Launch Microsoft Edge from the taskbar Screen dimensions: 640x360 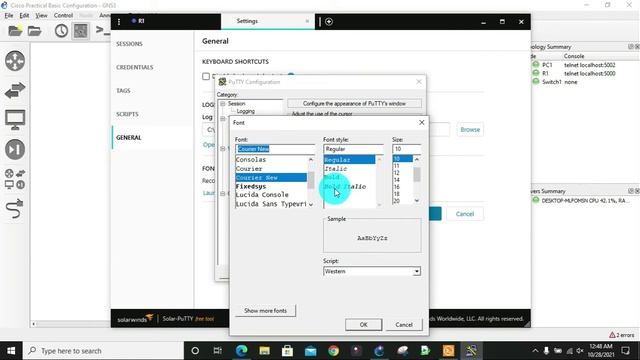pos(241,351)
